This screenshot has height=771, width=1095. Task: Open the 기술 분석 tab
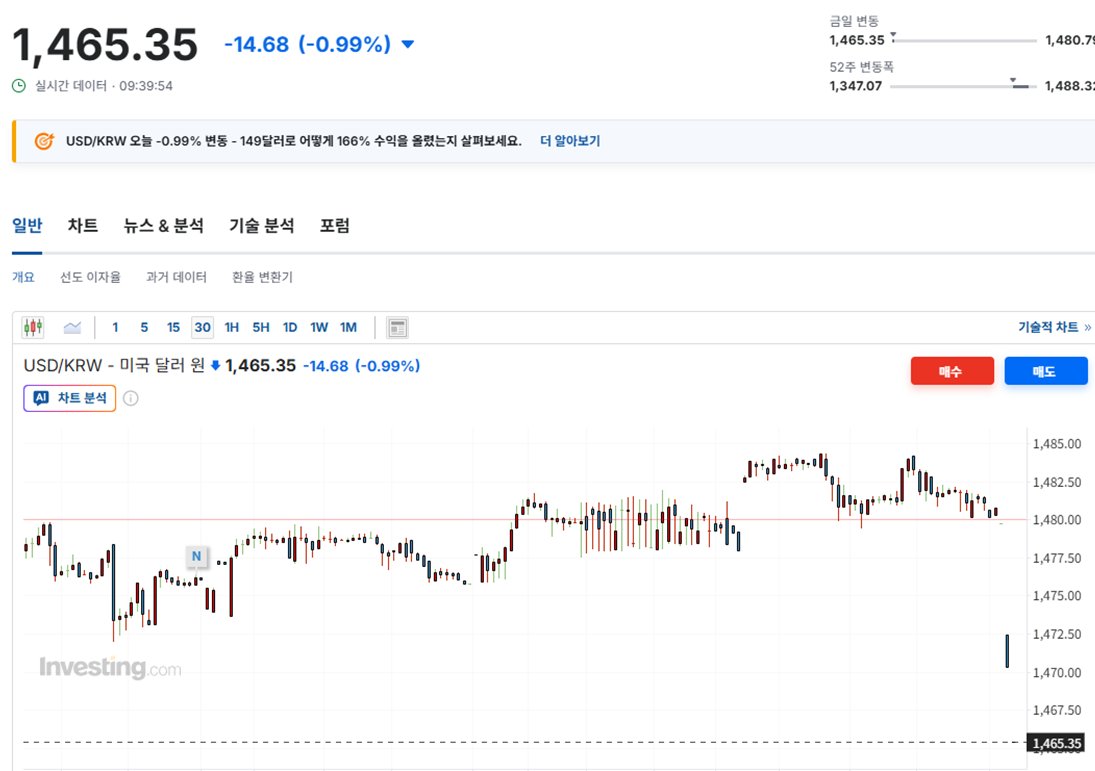pos(262,226)
